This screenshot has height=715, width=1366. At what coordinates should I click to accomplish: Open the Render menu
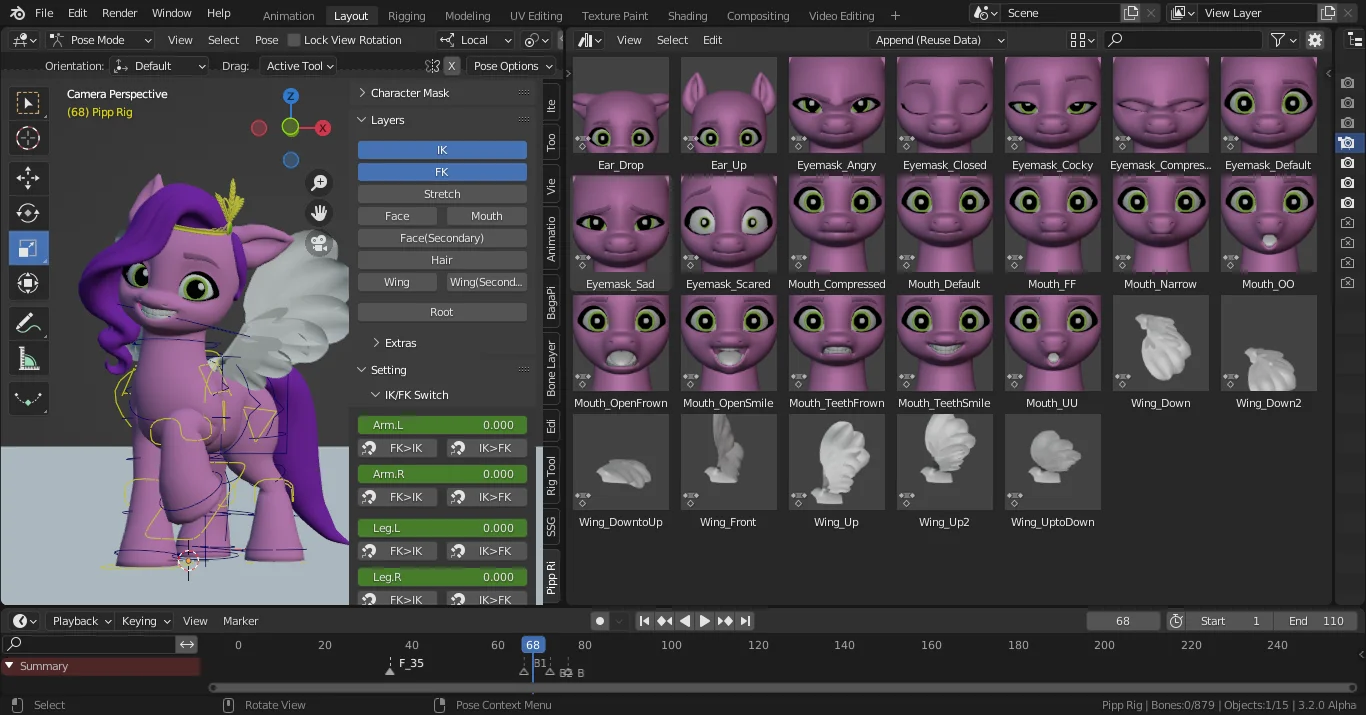coord(118,13)
